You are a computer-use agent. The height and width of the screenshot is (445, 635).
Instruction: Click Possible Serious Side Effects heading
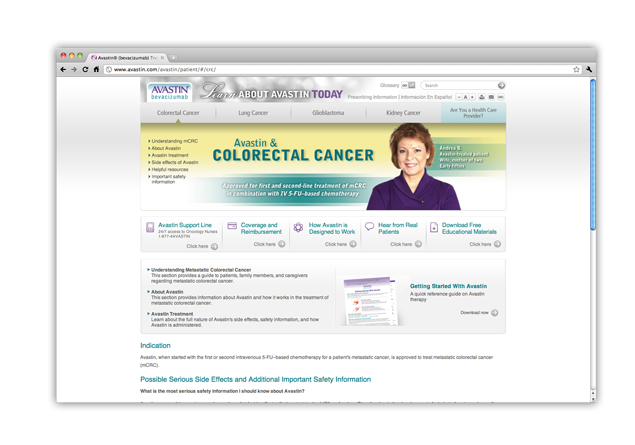(x=256, y=379)
